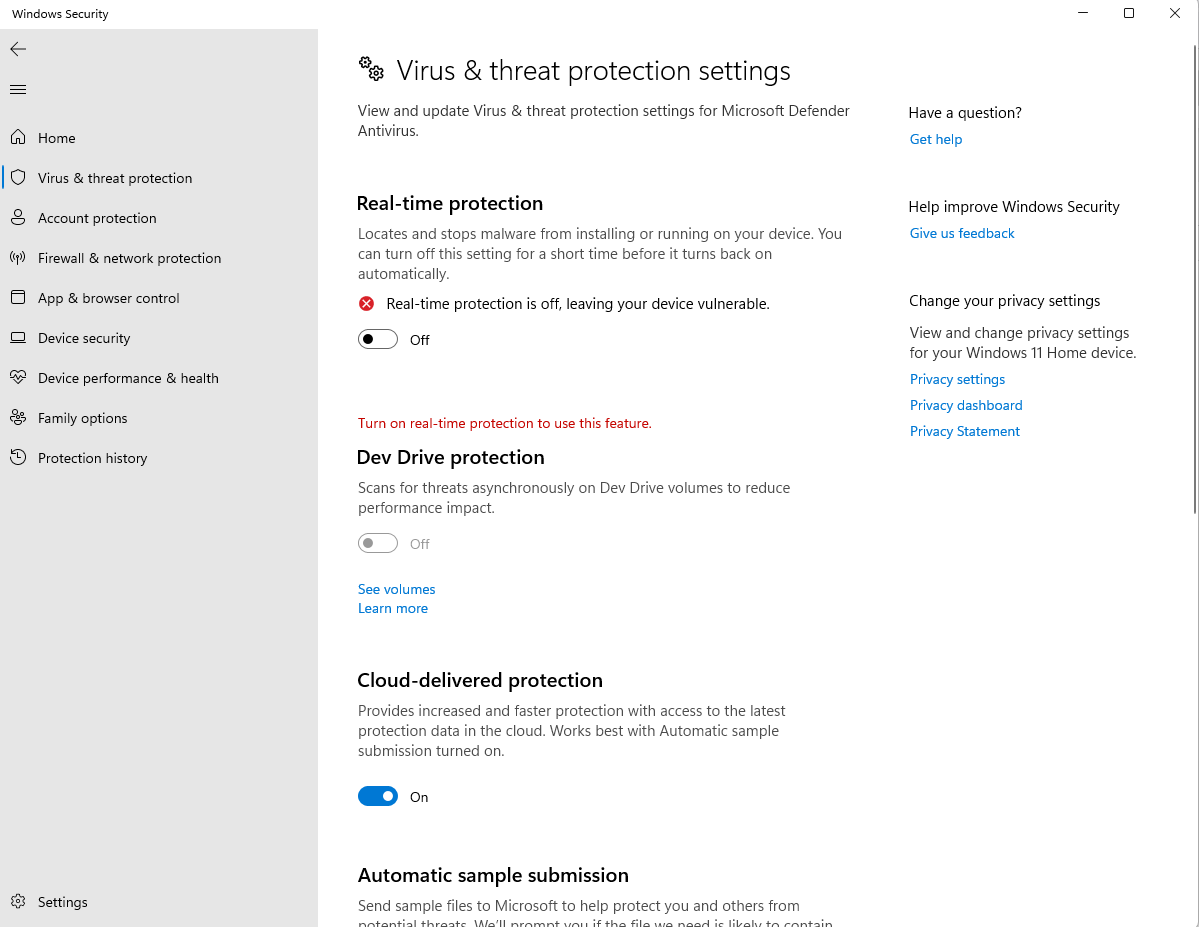This screenshot has height=927, width=1199.
Task: Turn off Cloud-delivered protection toggle
Action: tap(378, 797)
